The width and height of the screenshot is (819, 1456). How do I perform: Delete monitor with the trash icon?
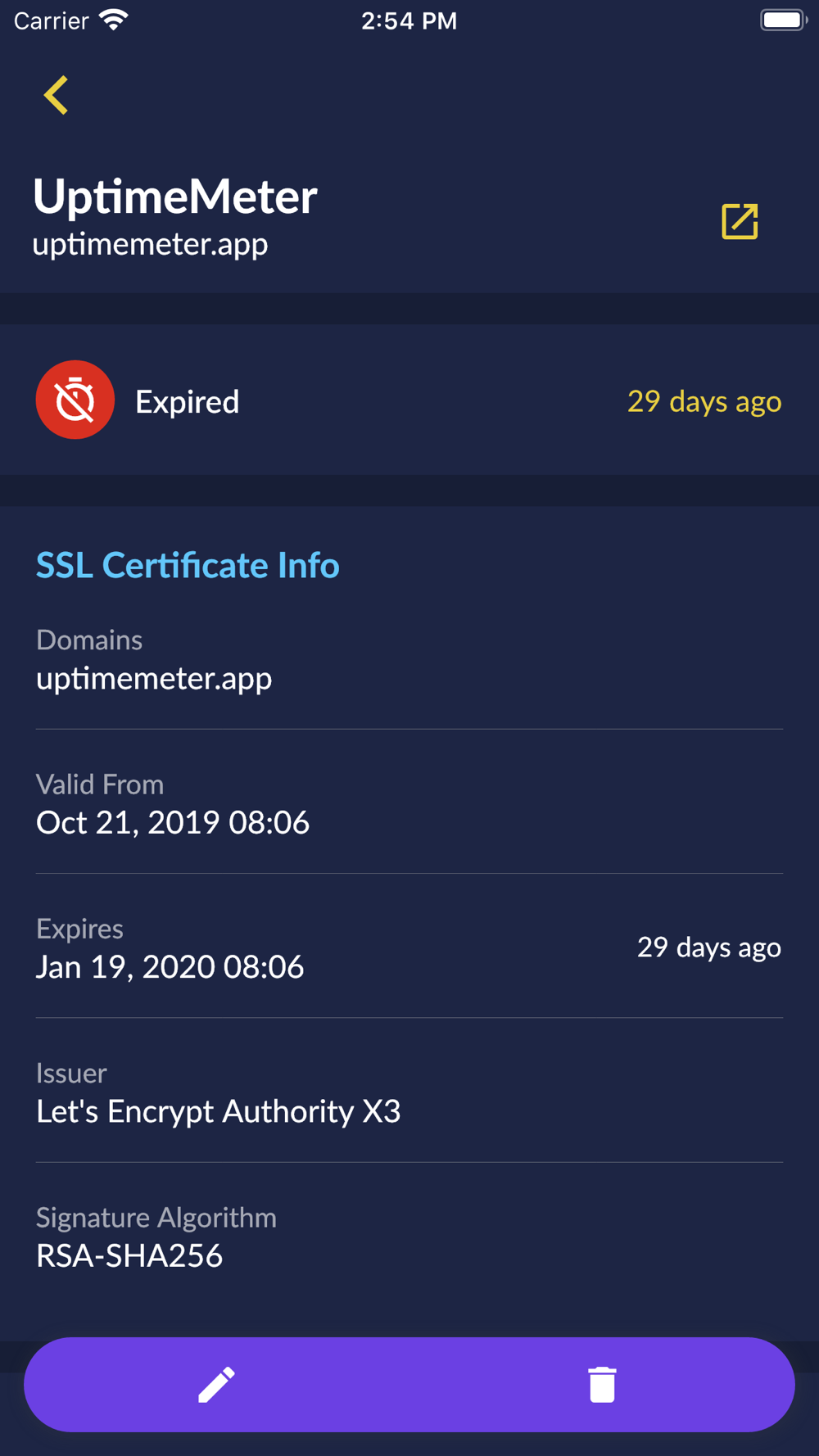point(602,1384)
